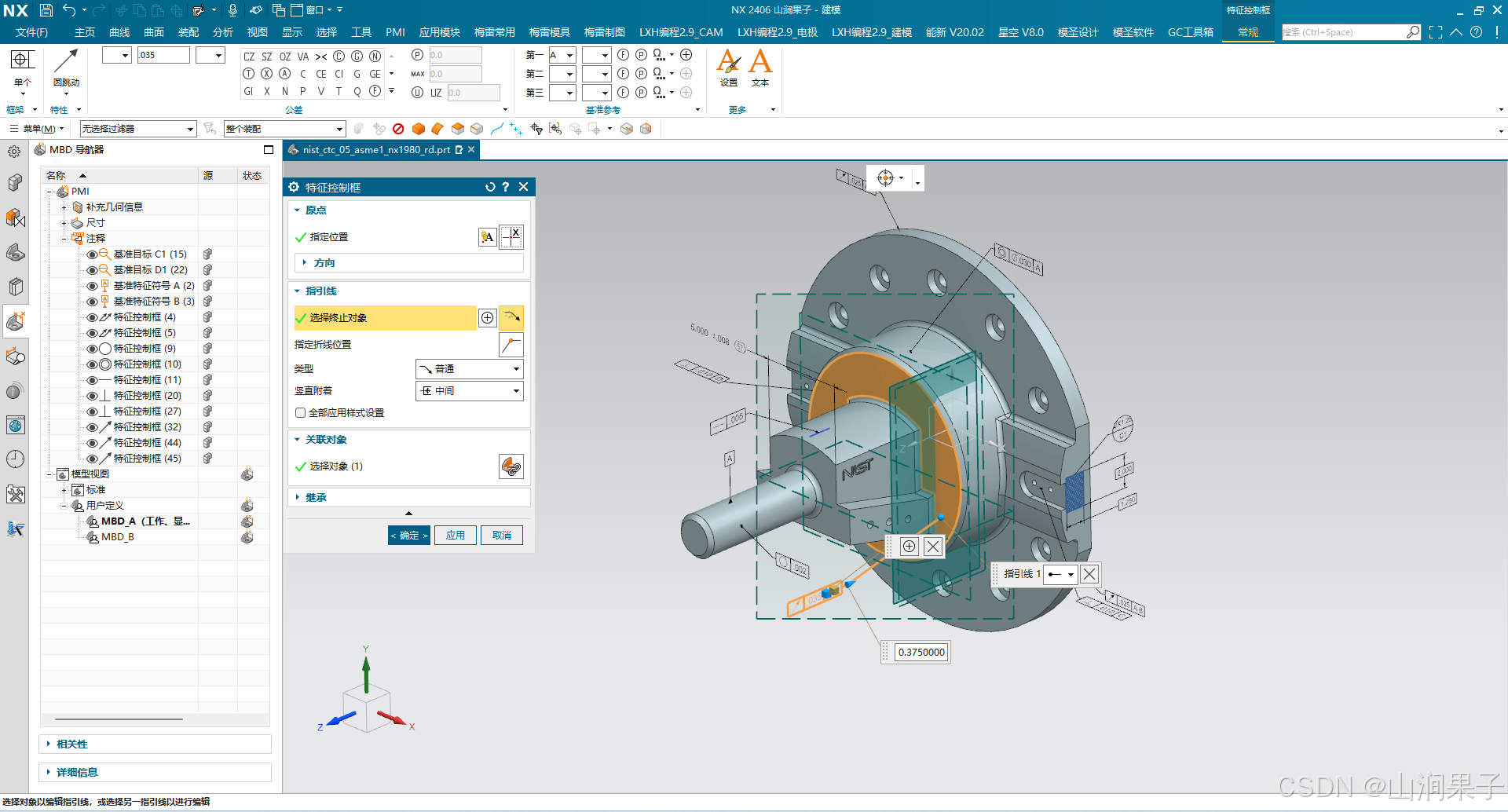Open the Roles tools icon in sidebar
Image resolution: width=1508 pixels, height=812 pixels.
[x=15, y=494]
